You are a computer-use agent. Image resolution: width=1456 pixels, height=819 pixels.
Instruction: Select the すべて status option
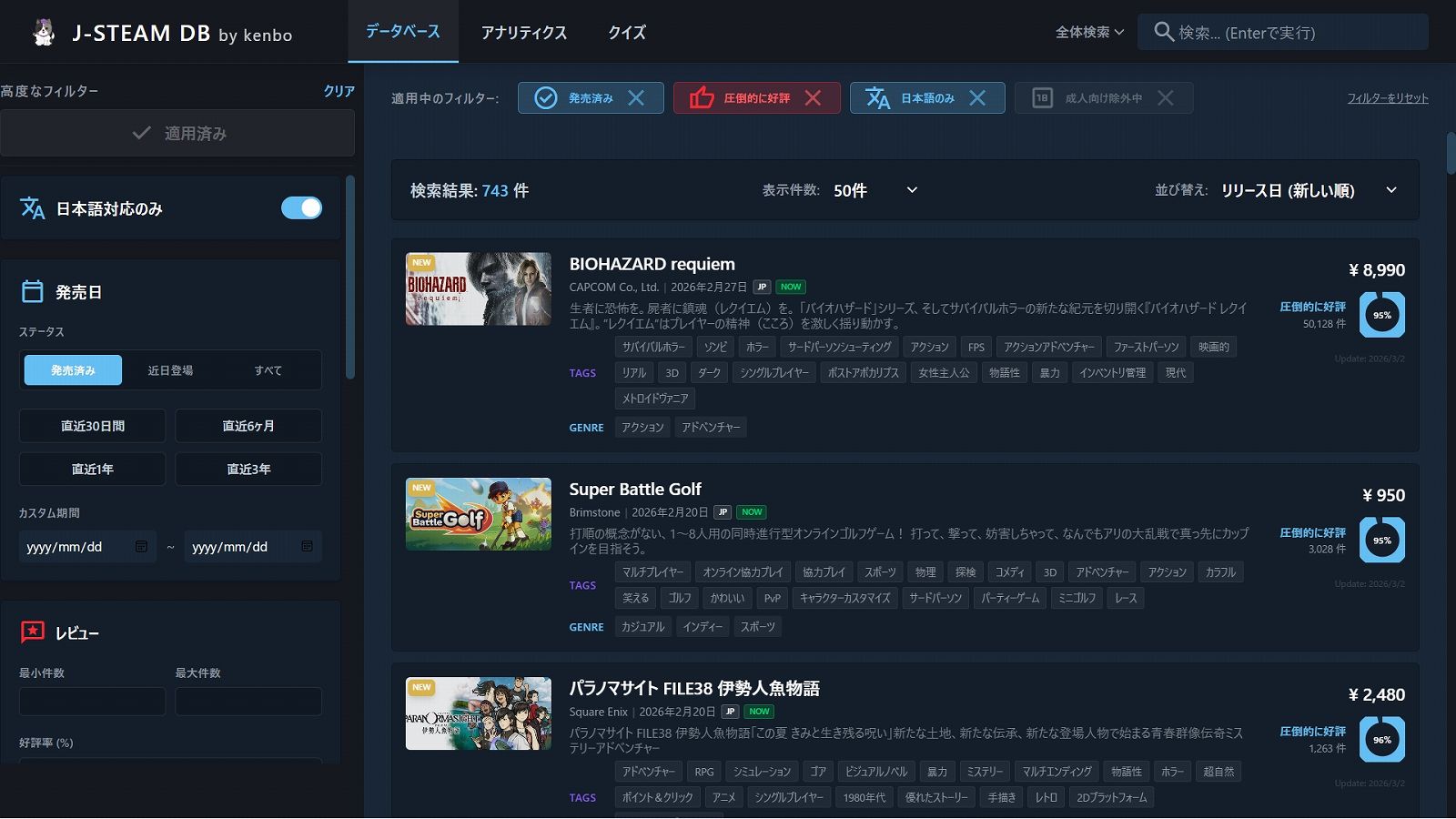pos(268,370)
